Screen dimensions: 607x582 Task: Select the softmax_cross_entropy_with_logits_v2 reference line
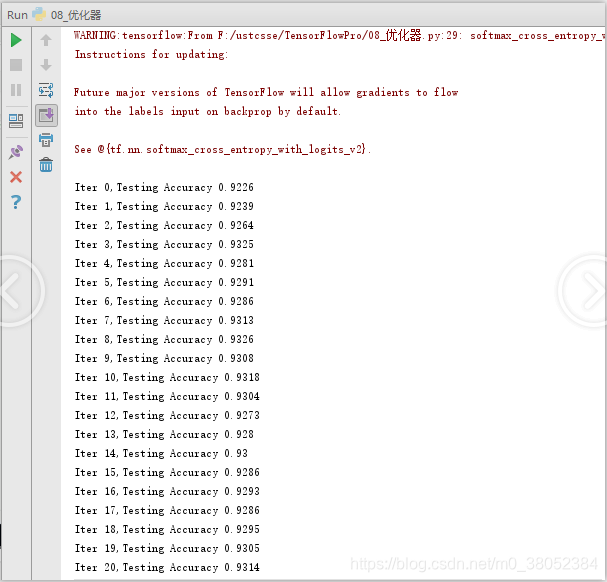tap(223, 149)
